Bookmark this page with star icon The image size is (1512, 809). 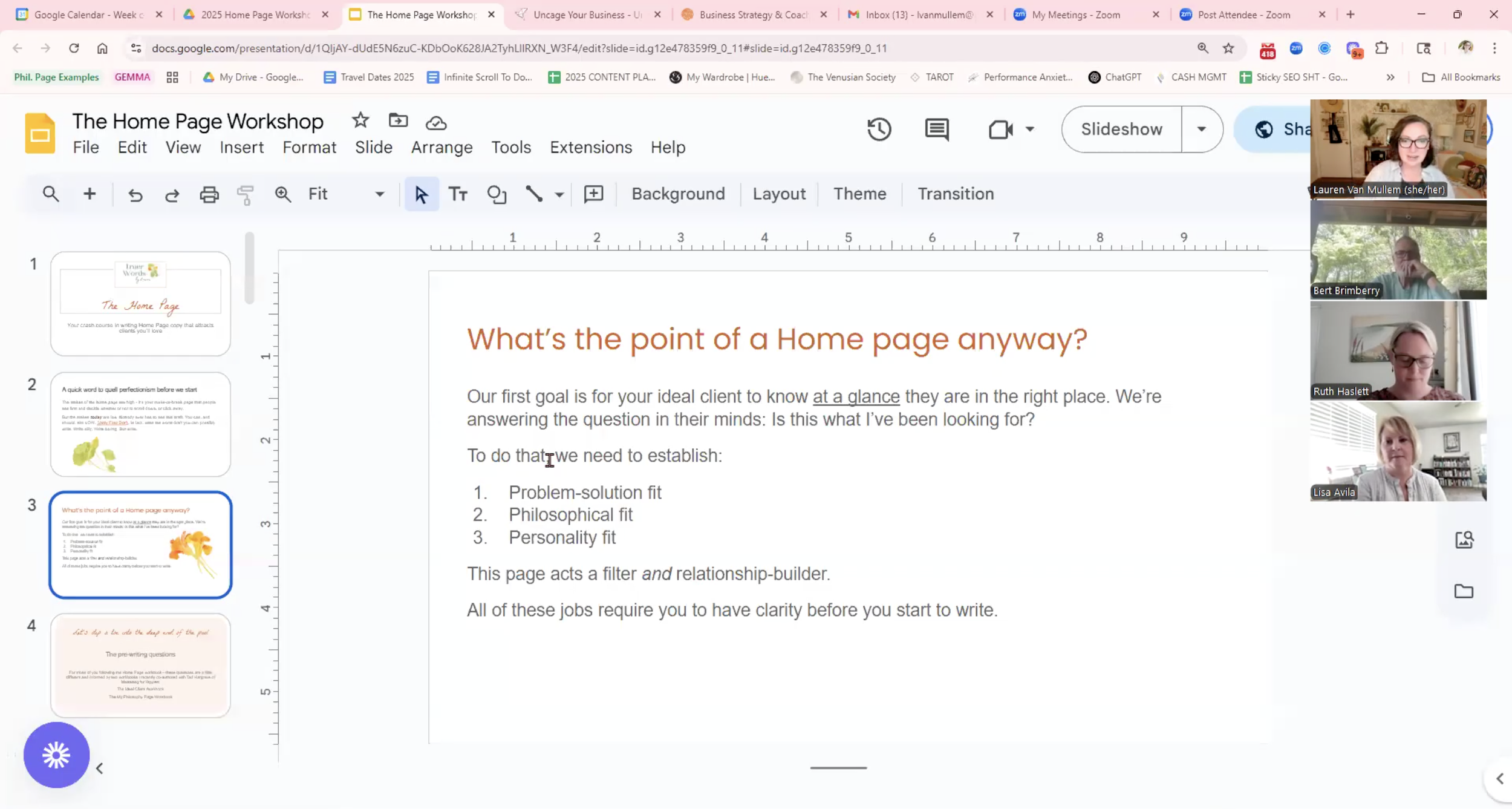[1228, 48]
